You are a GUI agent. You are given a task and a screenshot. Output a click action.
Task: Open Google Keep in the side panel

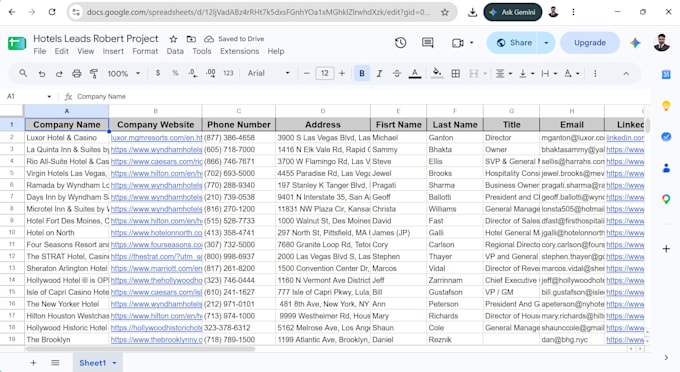point(666,106)
